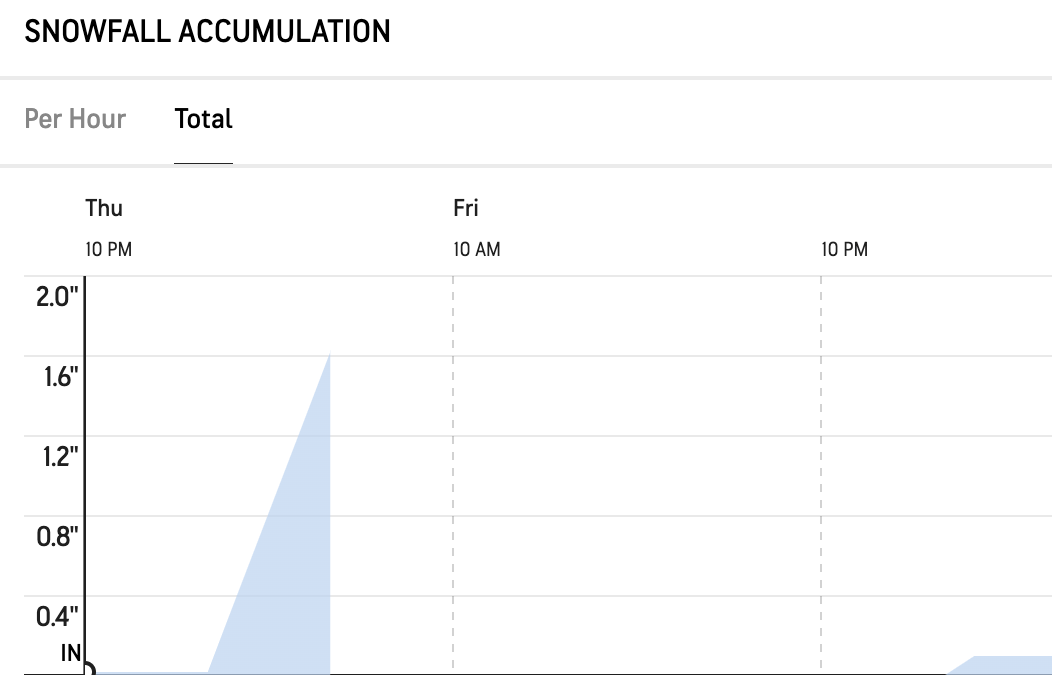The height and width of the screenshot is (675, 1052).
Task: Click the Thu day label
Action: click(x=104, y=208)
